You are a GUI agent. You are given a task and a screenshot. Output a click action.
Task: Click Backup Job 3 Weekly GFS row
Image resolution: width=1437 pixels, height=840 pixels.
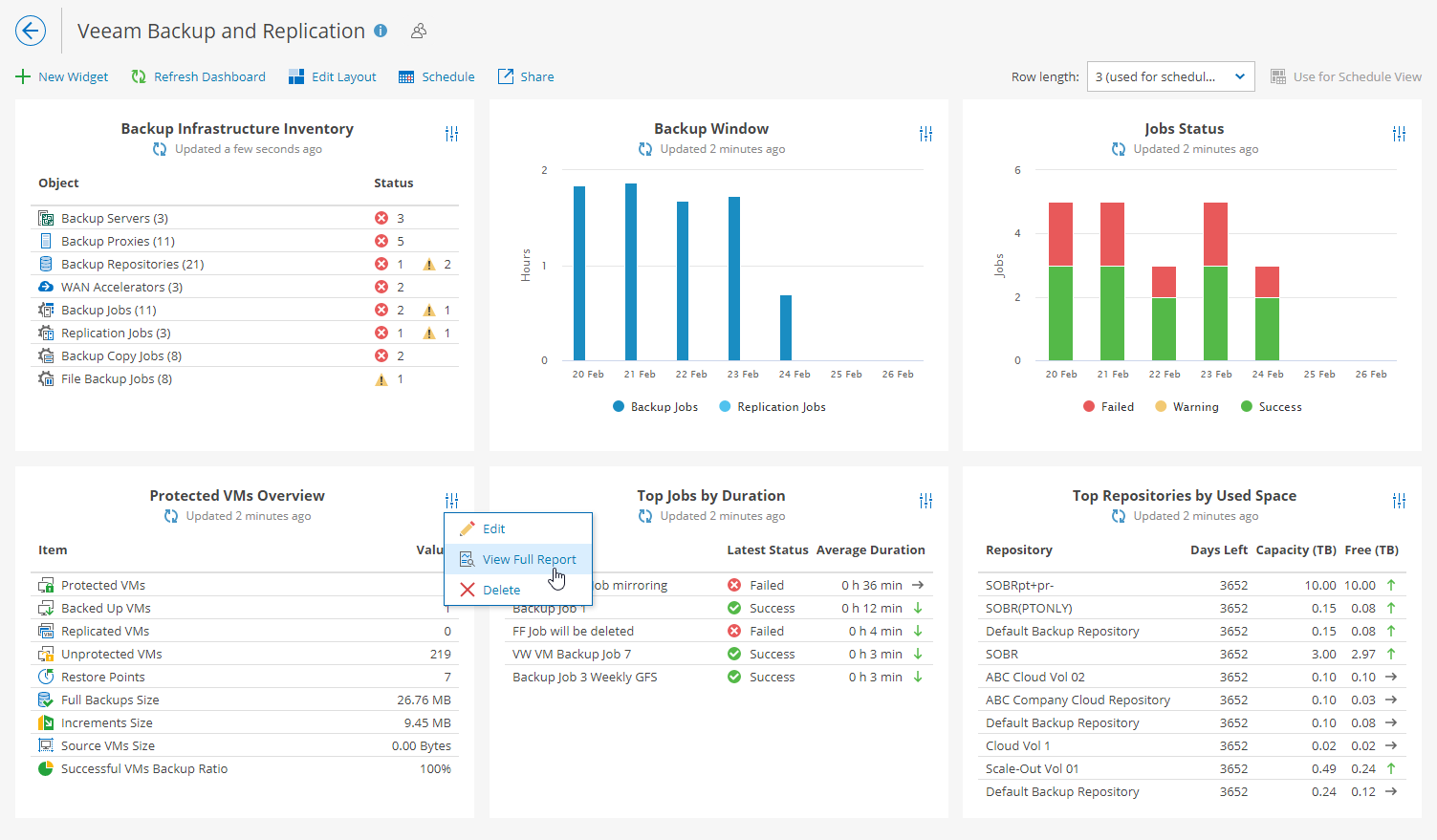pyautogui.click(x=719, y=677)
